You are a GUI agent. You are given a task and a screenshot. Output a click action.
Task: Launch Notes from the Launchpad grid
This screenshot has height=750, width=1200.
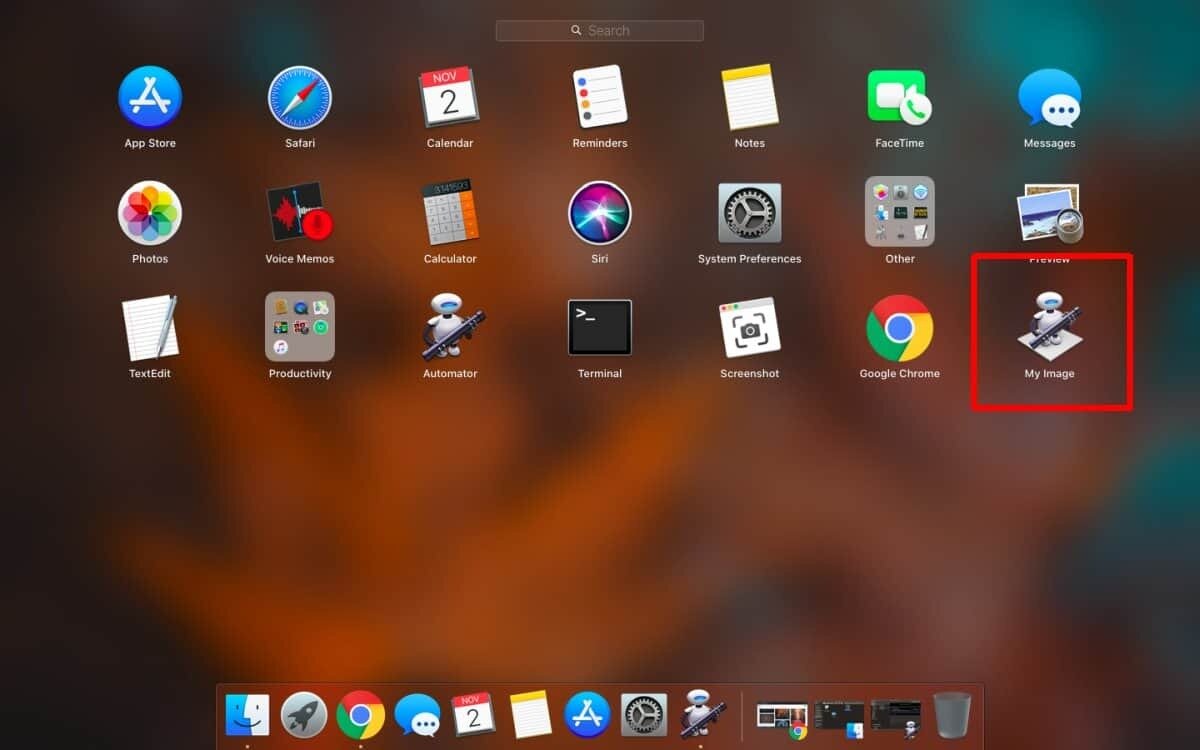tap(750, 97)
